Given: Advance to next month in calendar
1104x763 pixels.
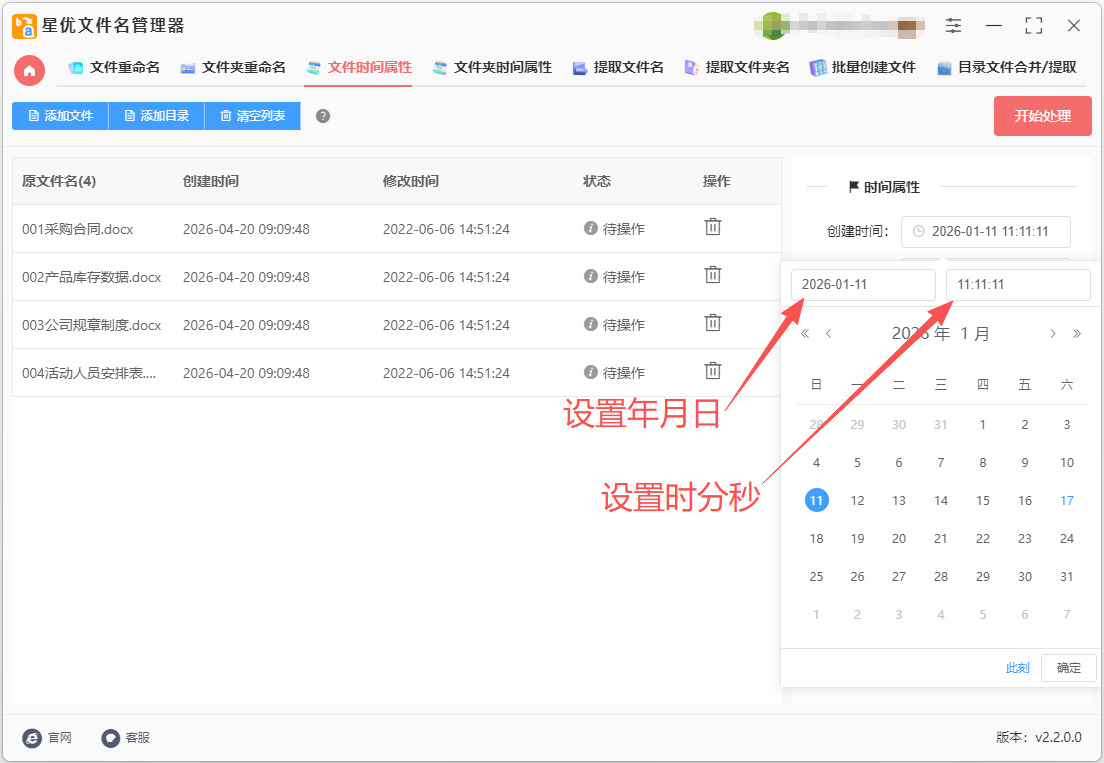Looking at the screenshot, I should click(x=1053, y=334).
